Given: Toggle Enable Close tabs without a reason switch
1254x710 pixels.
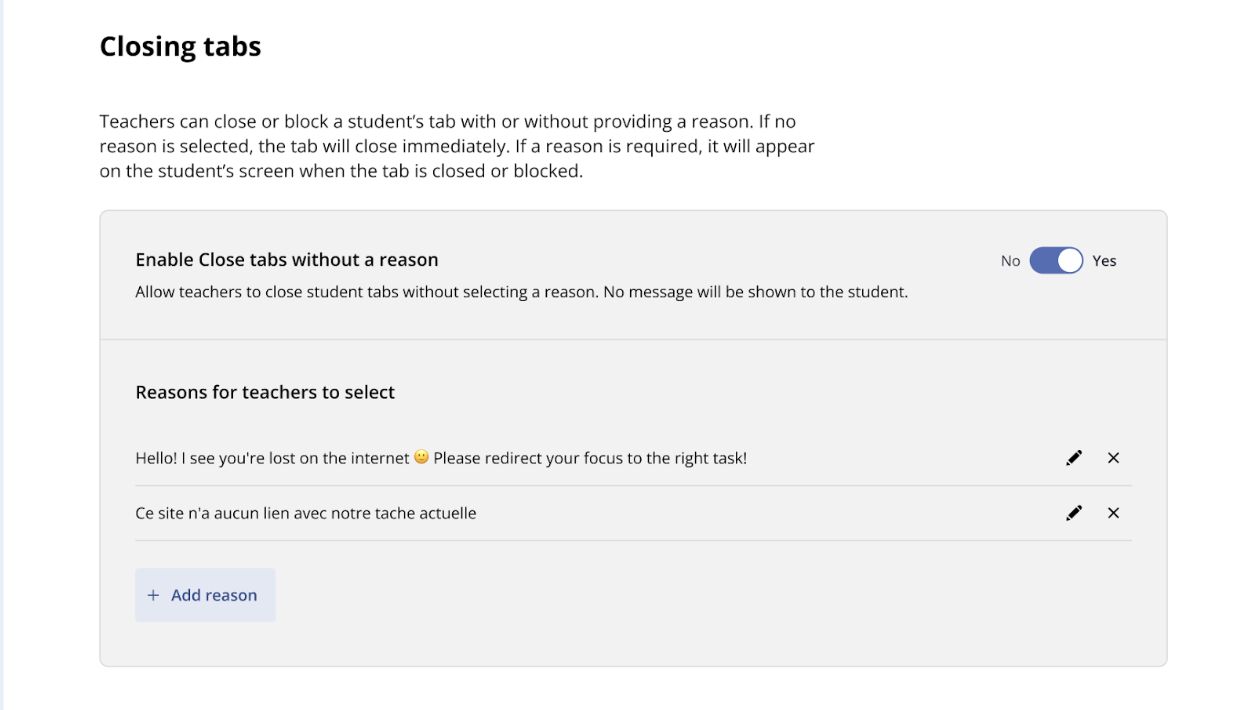Looking at the screenshot, I should (1056, 261).
